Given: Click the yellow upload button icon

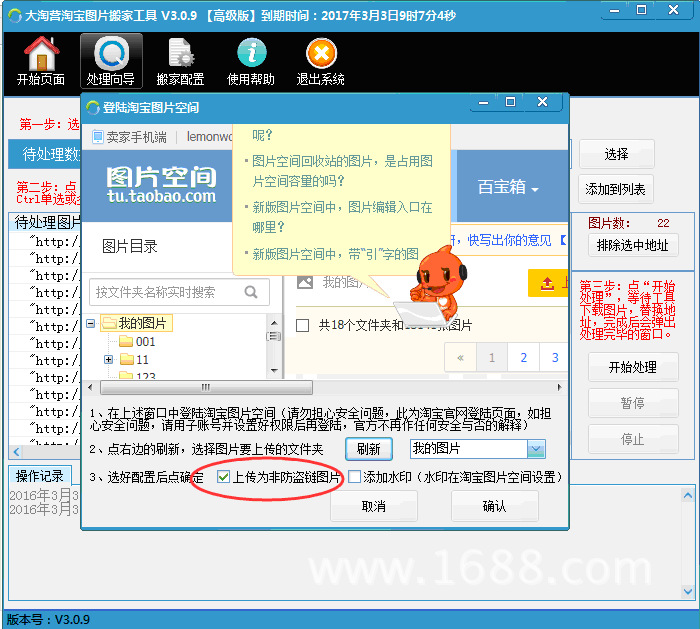Looking at the screenshot, I should 548,283.
